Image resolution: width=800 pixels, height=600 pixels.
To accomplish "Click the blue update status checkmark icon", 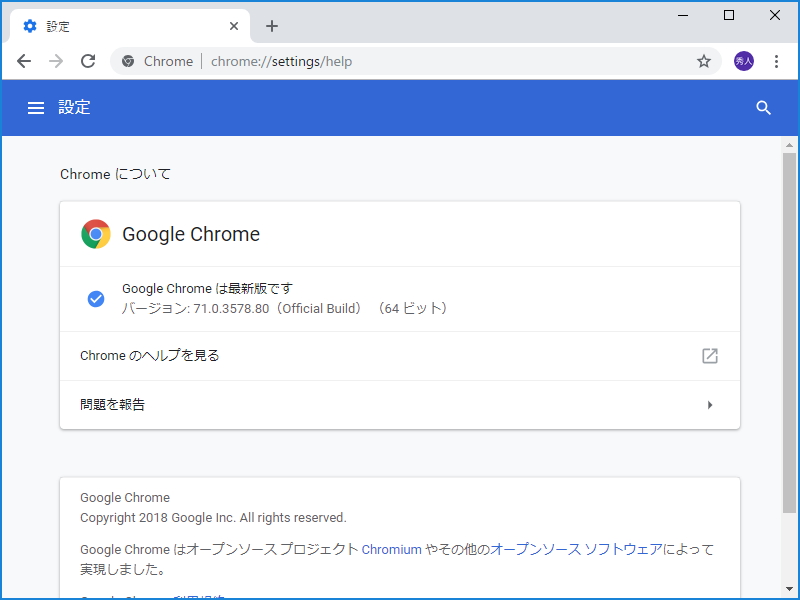I will [95, 298].
